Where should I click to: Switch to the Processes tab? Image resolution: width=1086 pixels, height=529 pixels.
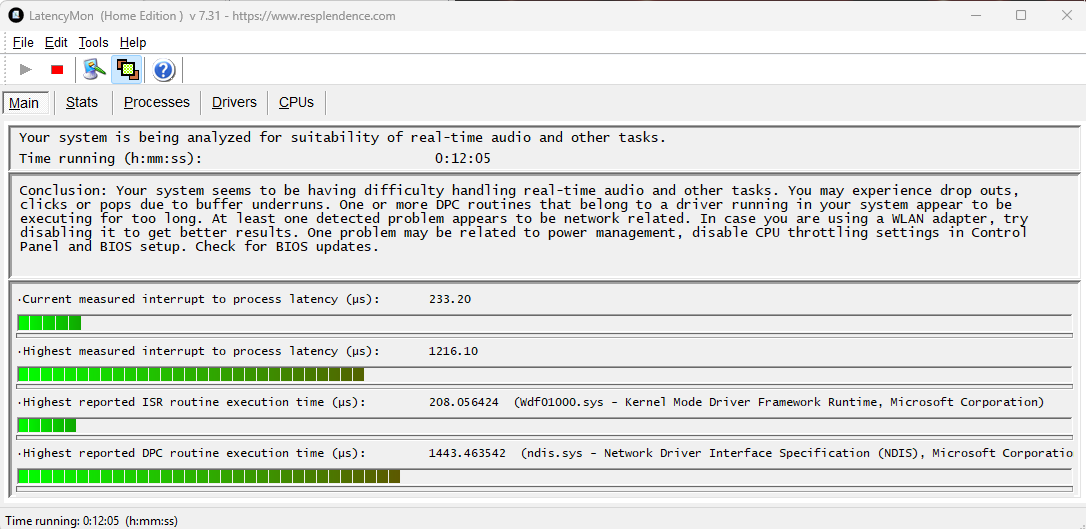(x=157, y=102)
